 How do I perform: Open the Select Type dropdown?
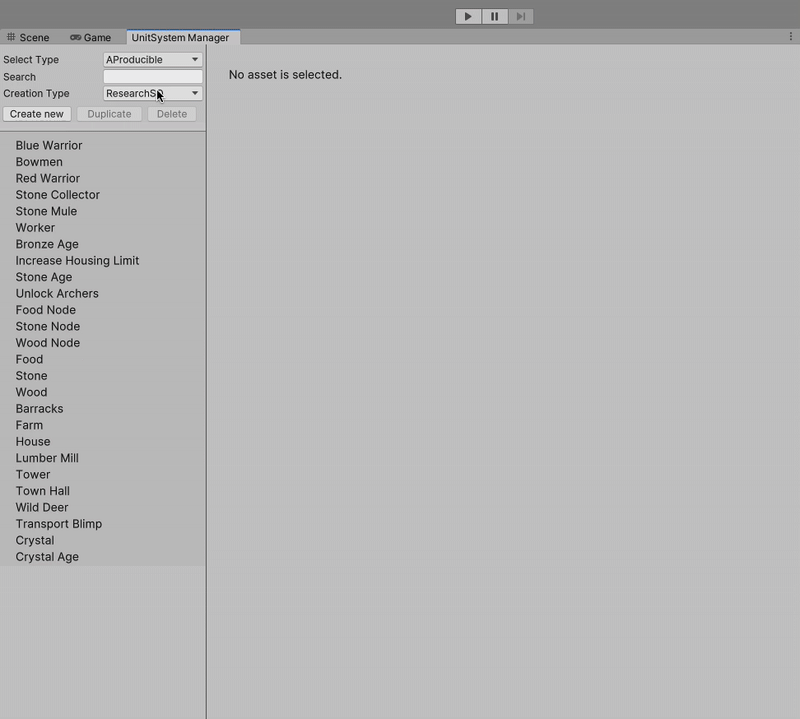(153, 60)
